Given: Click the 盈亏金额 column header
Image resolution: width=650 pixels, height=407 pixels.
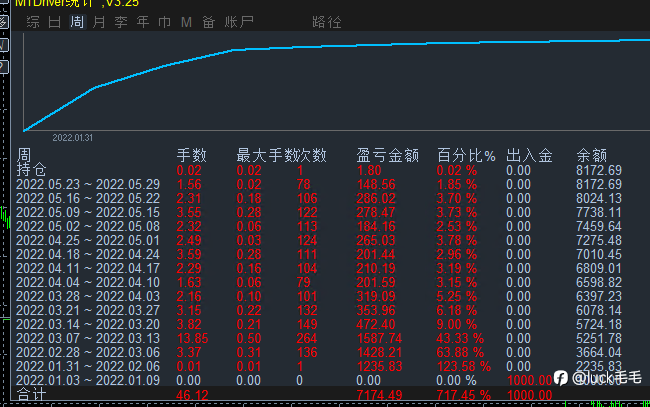Looking at the screenshot, I should click(x=387, y=155).
